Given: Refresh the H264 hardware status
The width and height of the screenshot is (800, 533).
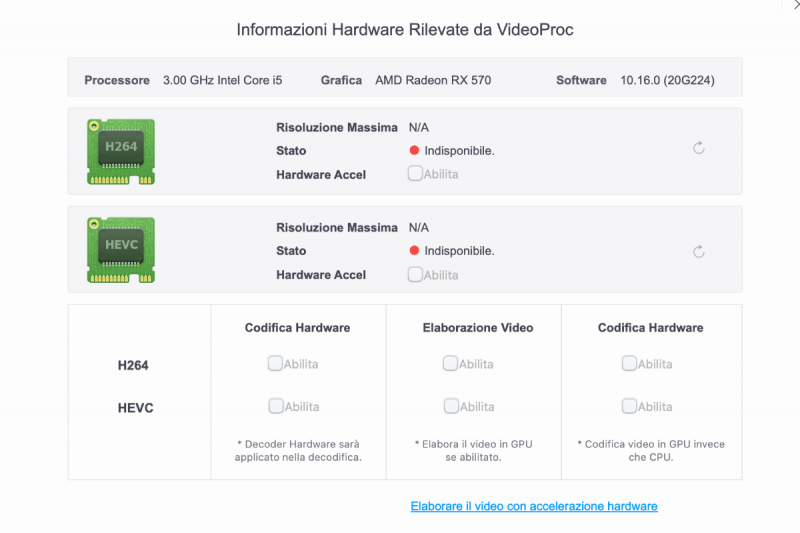Looking at the screenshot, I should (698, 148).
